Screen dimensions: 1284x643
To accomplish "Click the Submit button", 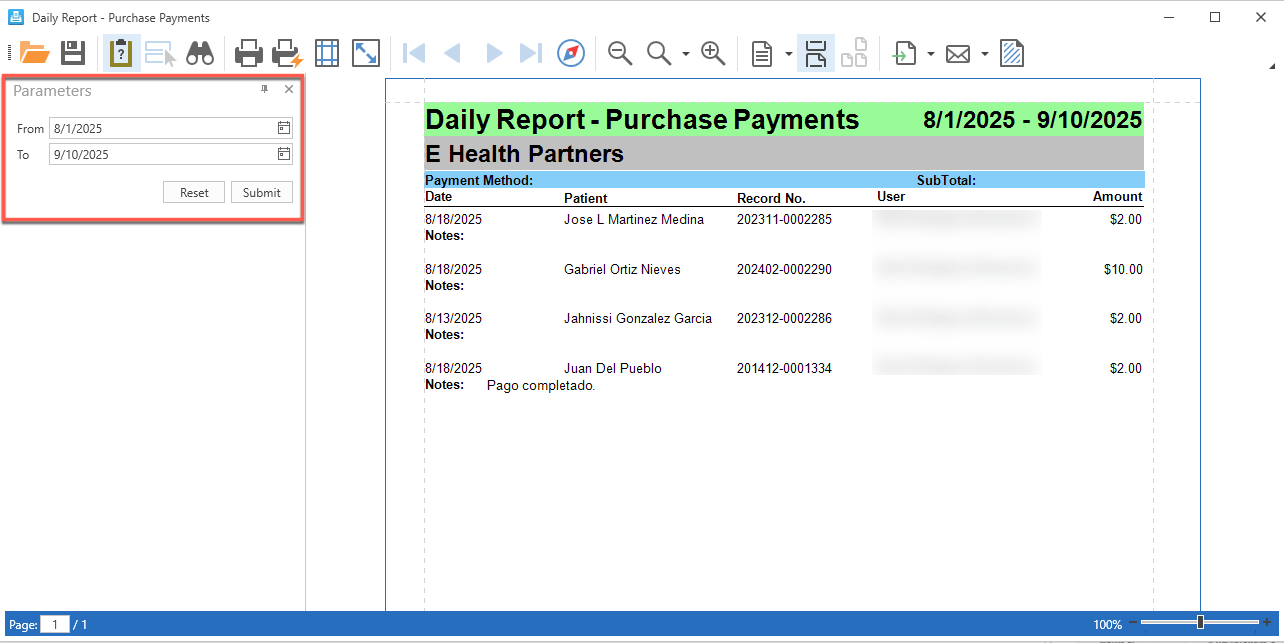I will point(262,192).
